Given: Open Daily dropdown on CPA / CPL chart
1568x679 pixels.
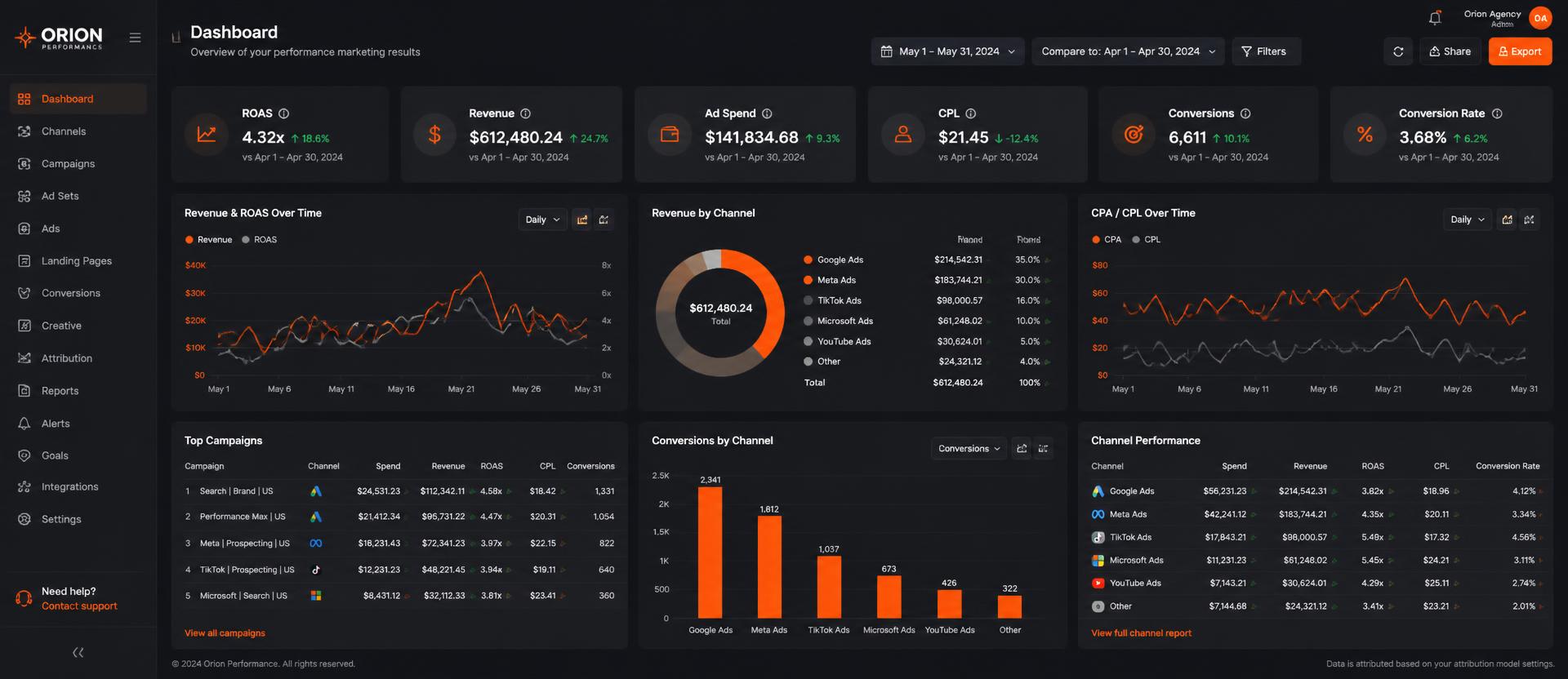Looking at the screenshot, I should (1468, 220).
